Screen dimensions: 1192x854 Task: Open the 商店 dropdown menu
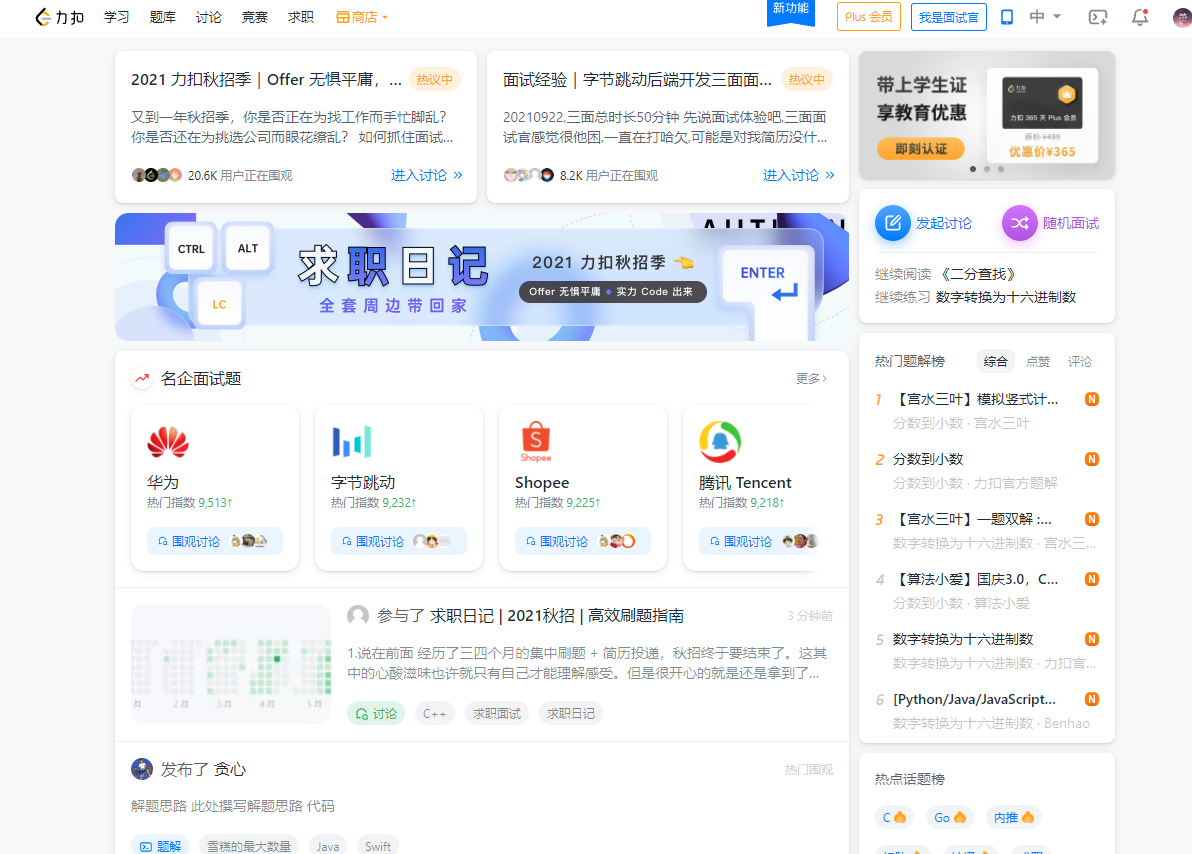[363, 17]
